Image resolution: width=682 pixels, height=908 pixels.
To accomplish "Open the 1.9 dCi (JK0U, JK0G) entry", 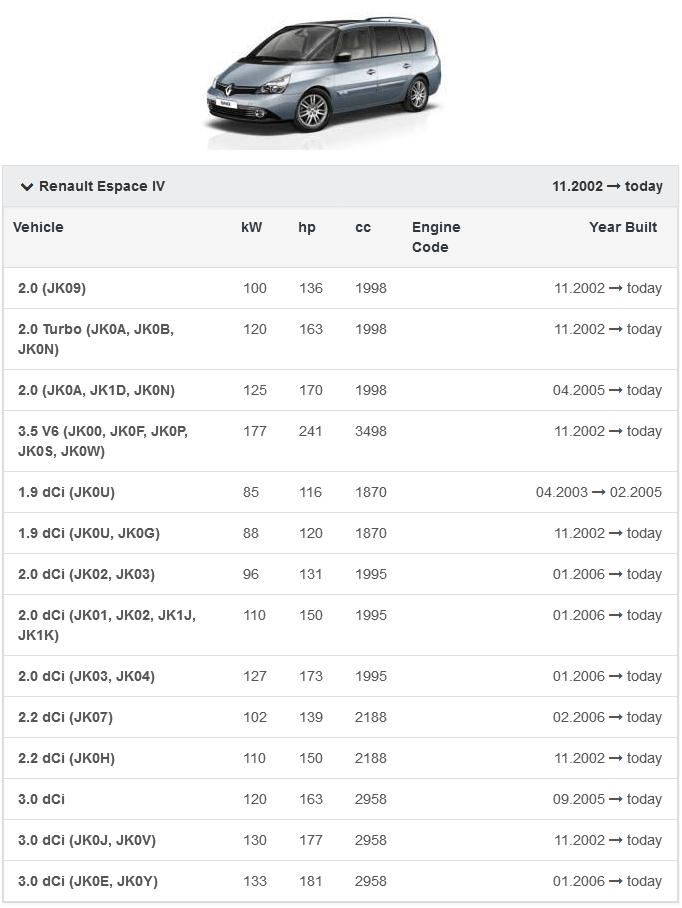I will click(88, 533).
